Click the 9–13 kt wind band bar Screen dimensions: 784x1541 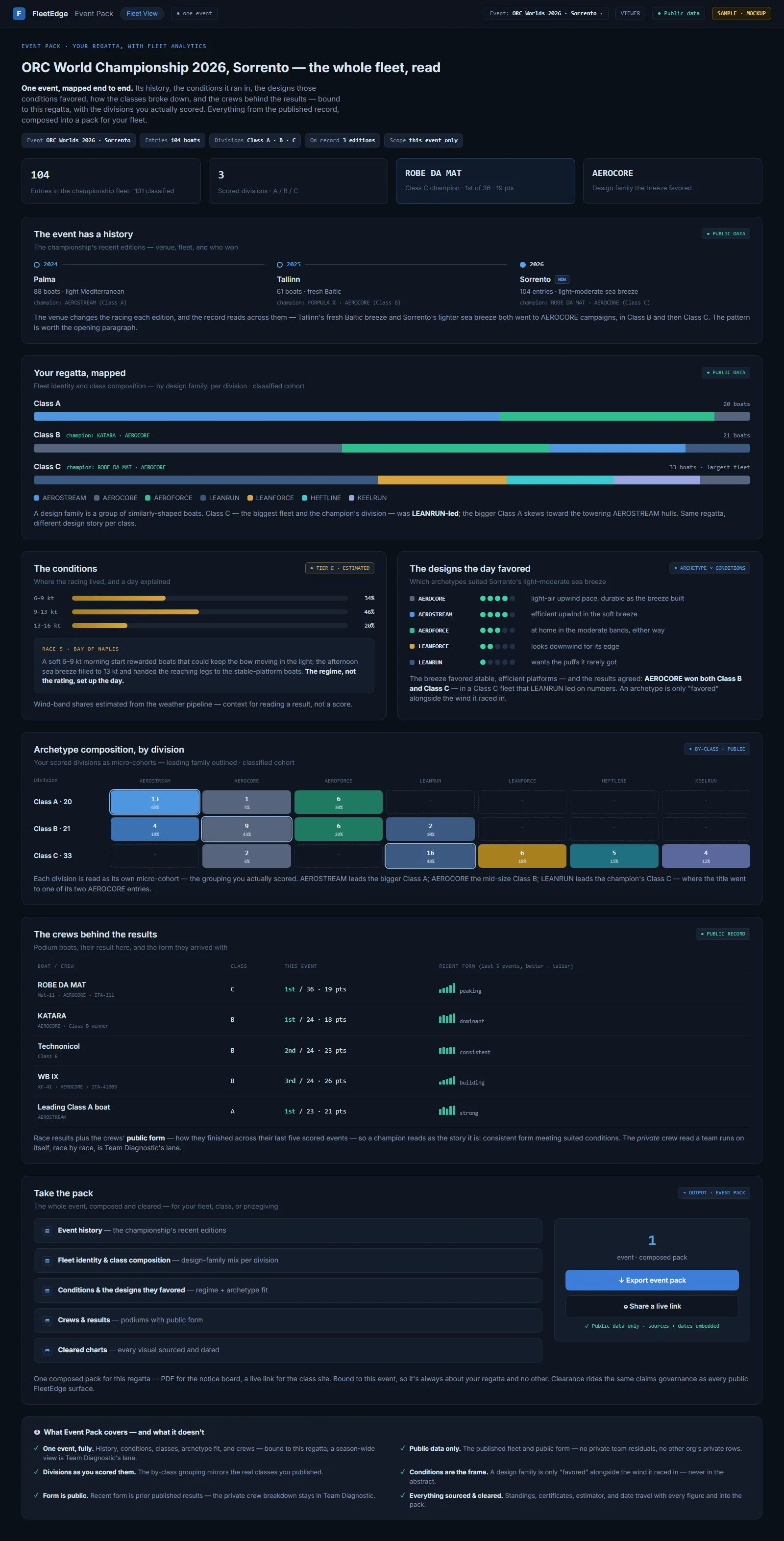point(210,612)
